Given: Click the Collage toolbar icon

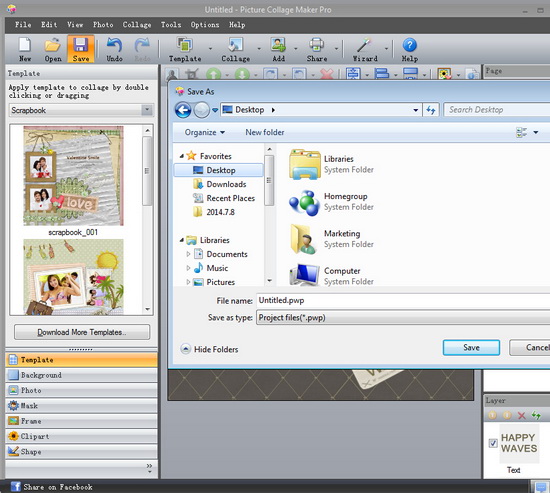Looking at the screenshot, I should coord(235,45).
